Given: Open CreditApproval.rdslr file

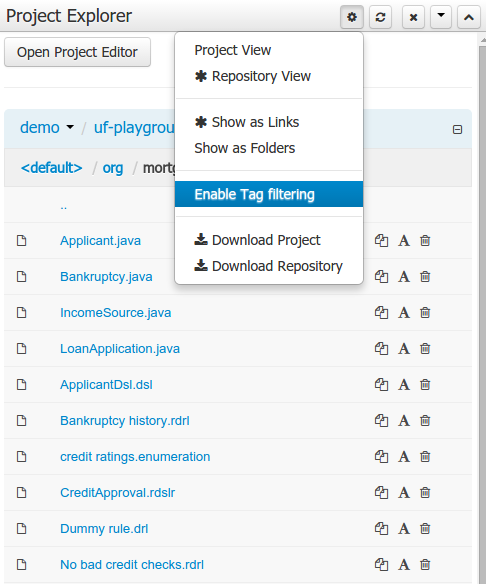Looking at the screenshot, I should coord(118,493).
